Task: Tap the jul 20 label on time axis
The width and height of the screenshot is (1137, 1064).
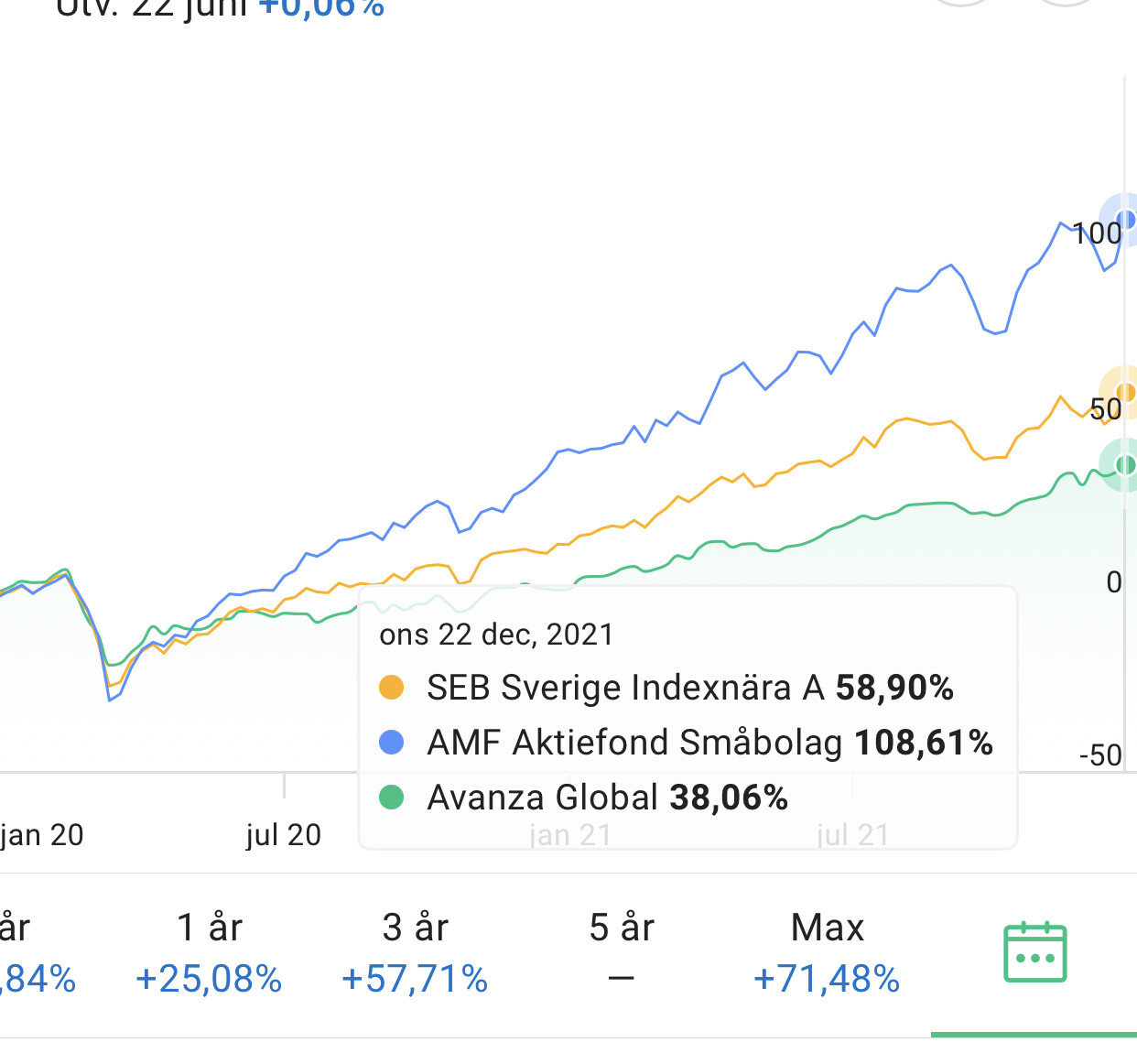Action: [284, 835]
